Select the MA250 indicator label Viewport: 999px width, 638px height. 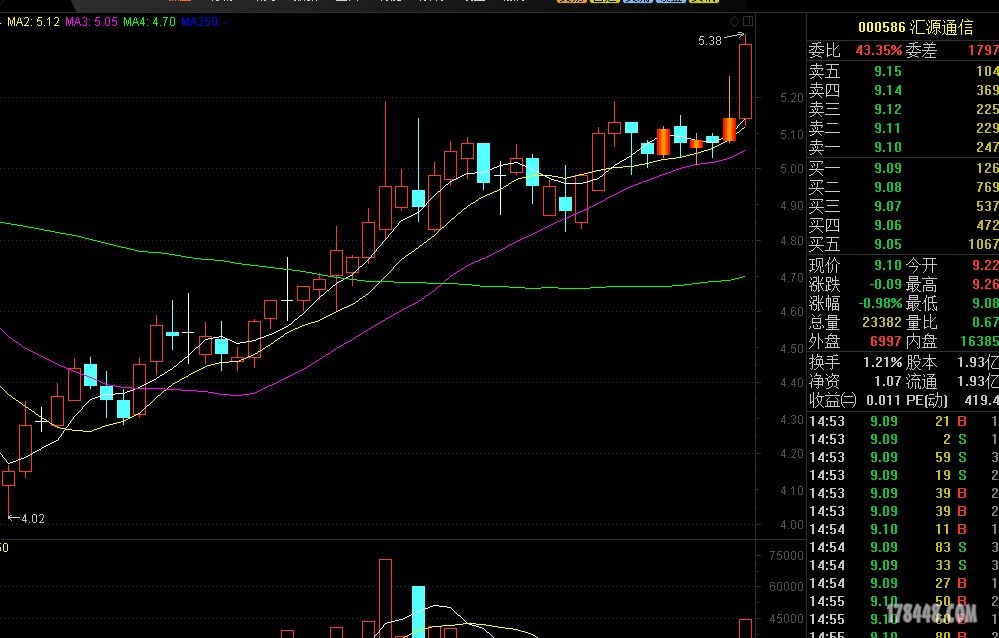pos(204,22)
